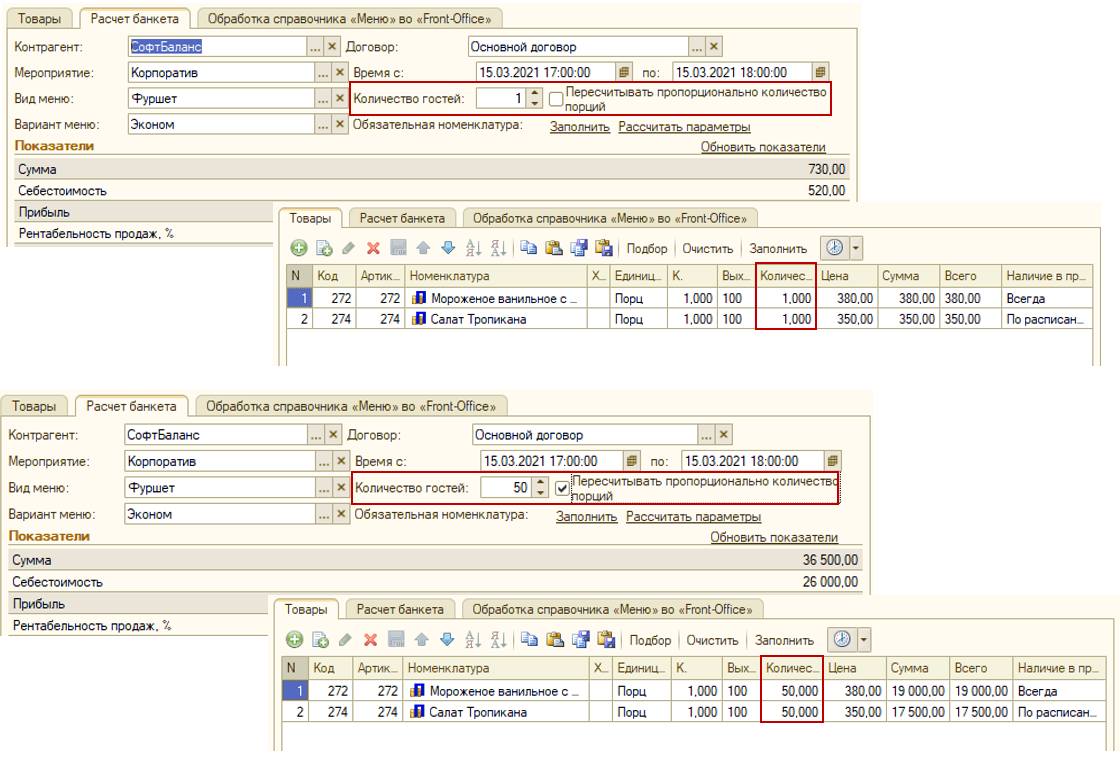Click the pencil Edit icon in the 50,000-quantity table toolbar
This screenshot has height=757, width=1120.
(x=346, y=639)
